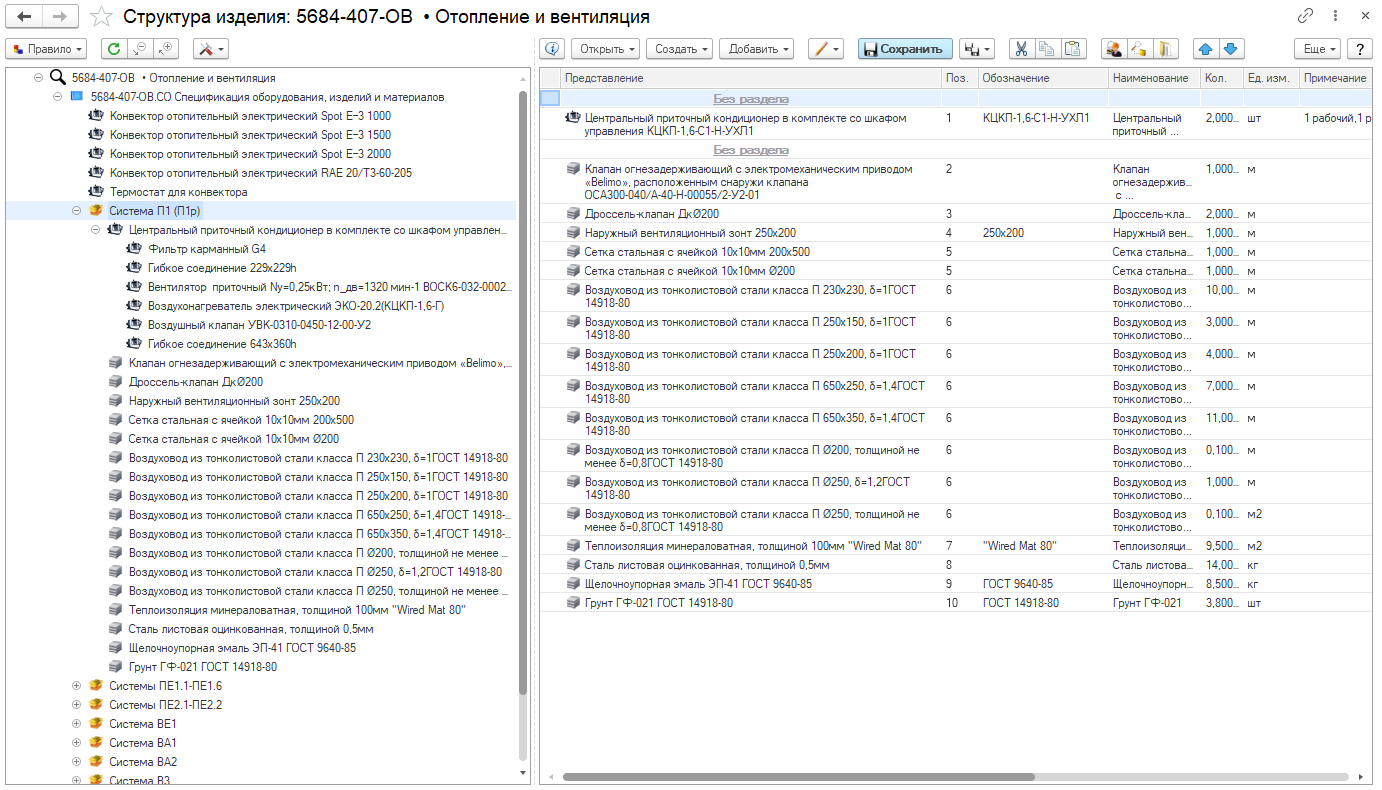
Task: Click the refresh structure icon
Action: pyautogui.click(x=113, y=49)
